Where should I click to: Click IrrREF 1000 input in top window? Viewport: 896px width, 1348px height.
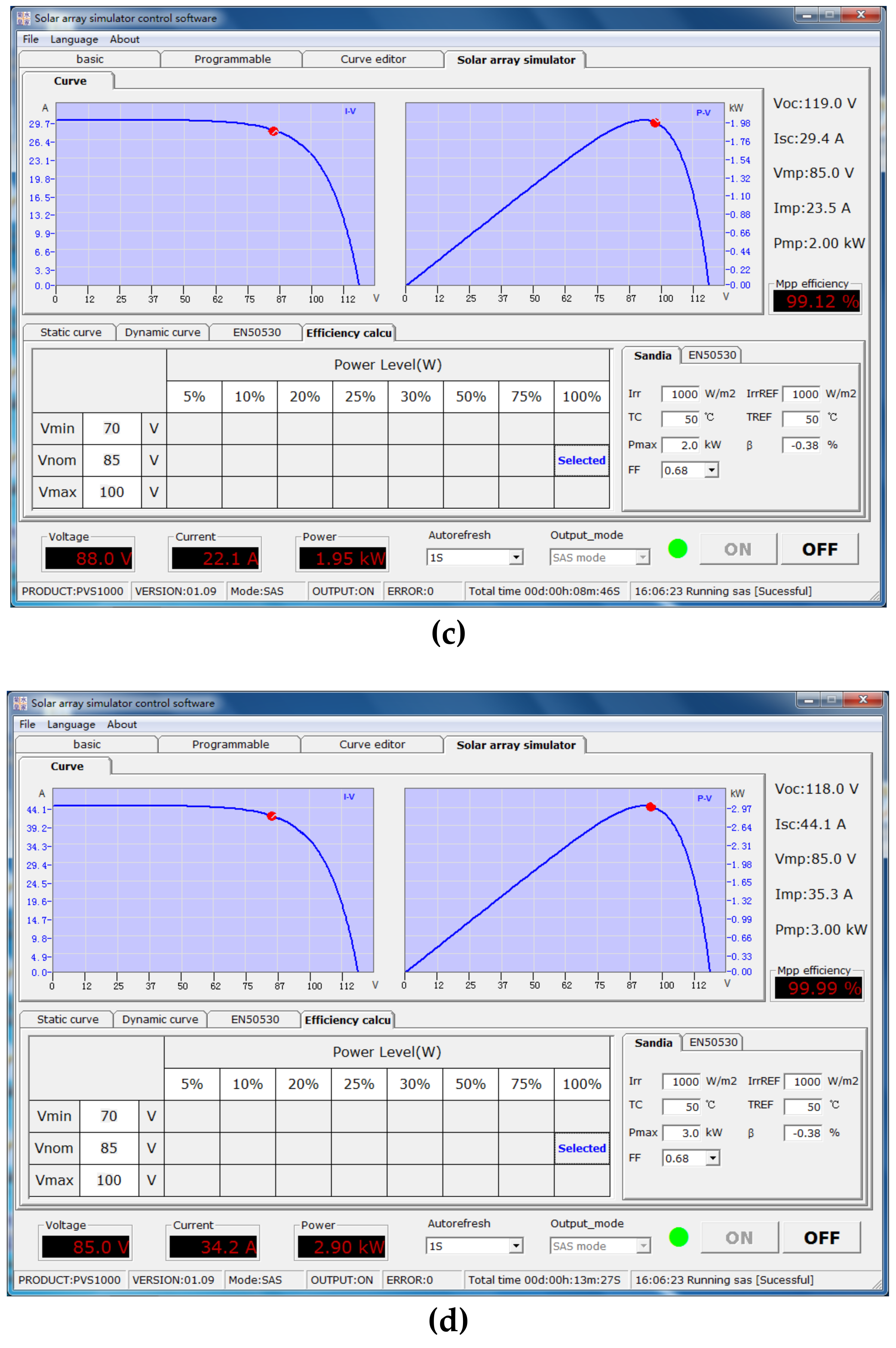point(801,394)
